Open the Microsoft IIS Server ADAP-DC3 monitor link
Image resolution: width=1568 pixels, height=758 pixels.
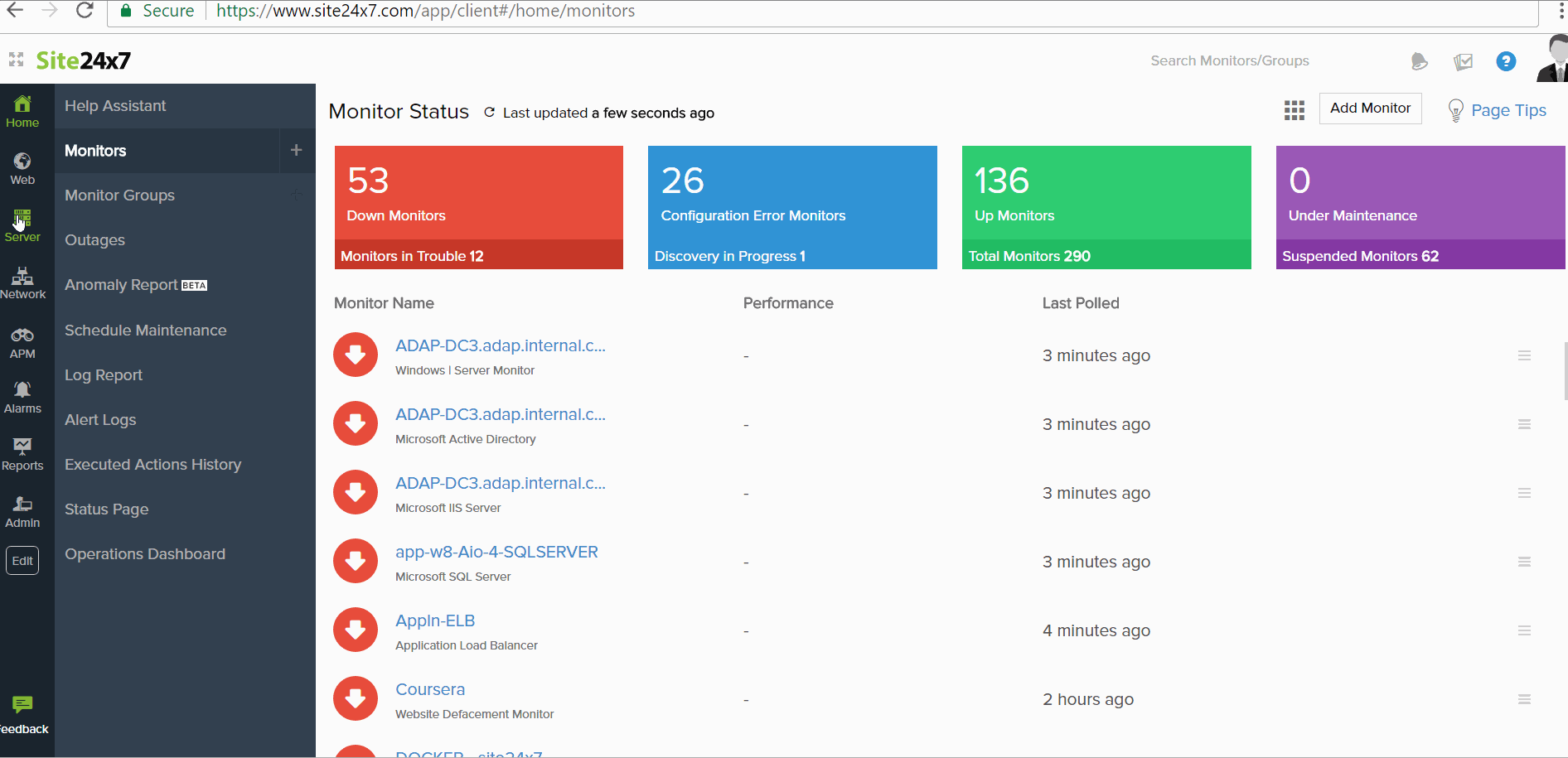point(501,483)
